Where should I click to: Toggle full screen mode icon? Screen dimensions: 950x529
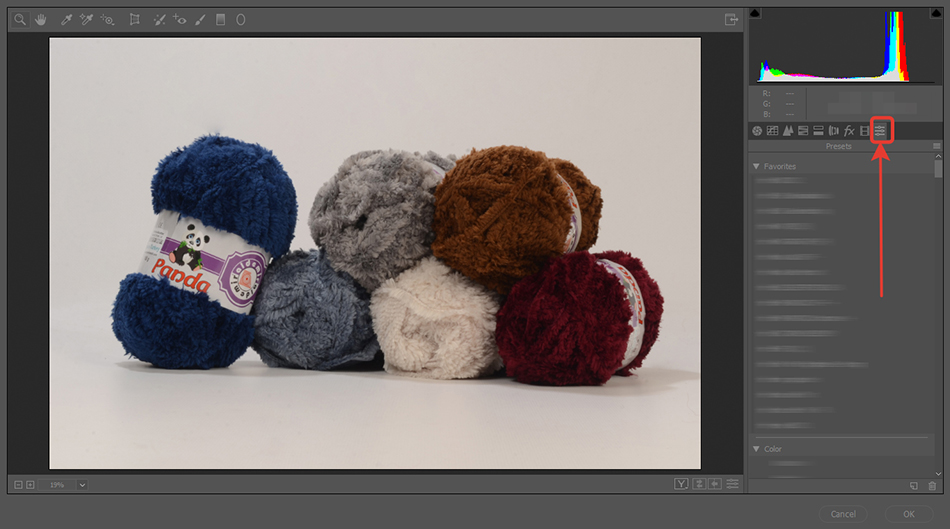point(731,19)
